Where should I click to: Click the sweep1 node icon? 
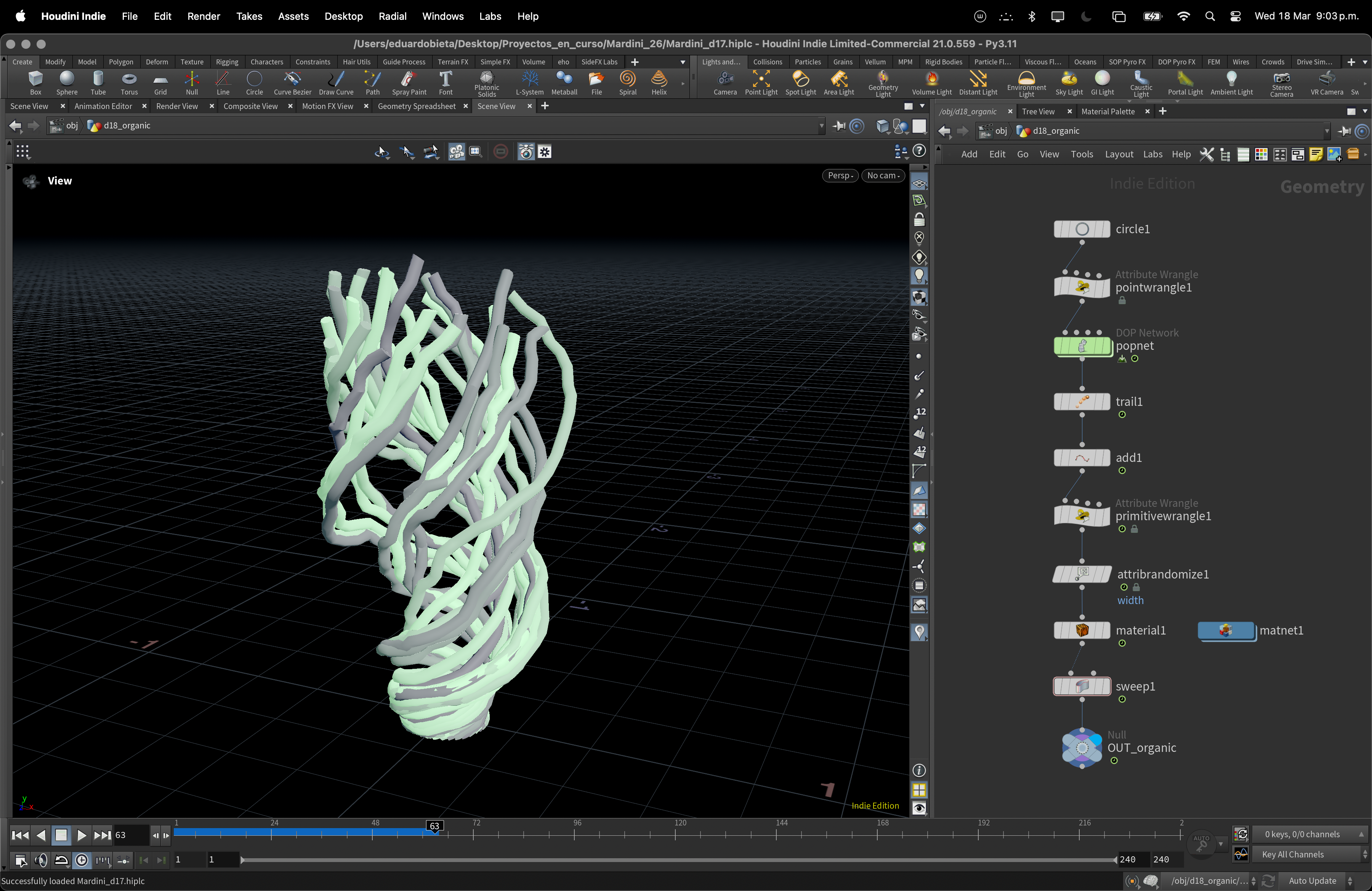click(x=1082, y=686)
